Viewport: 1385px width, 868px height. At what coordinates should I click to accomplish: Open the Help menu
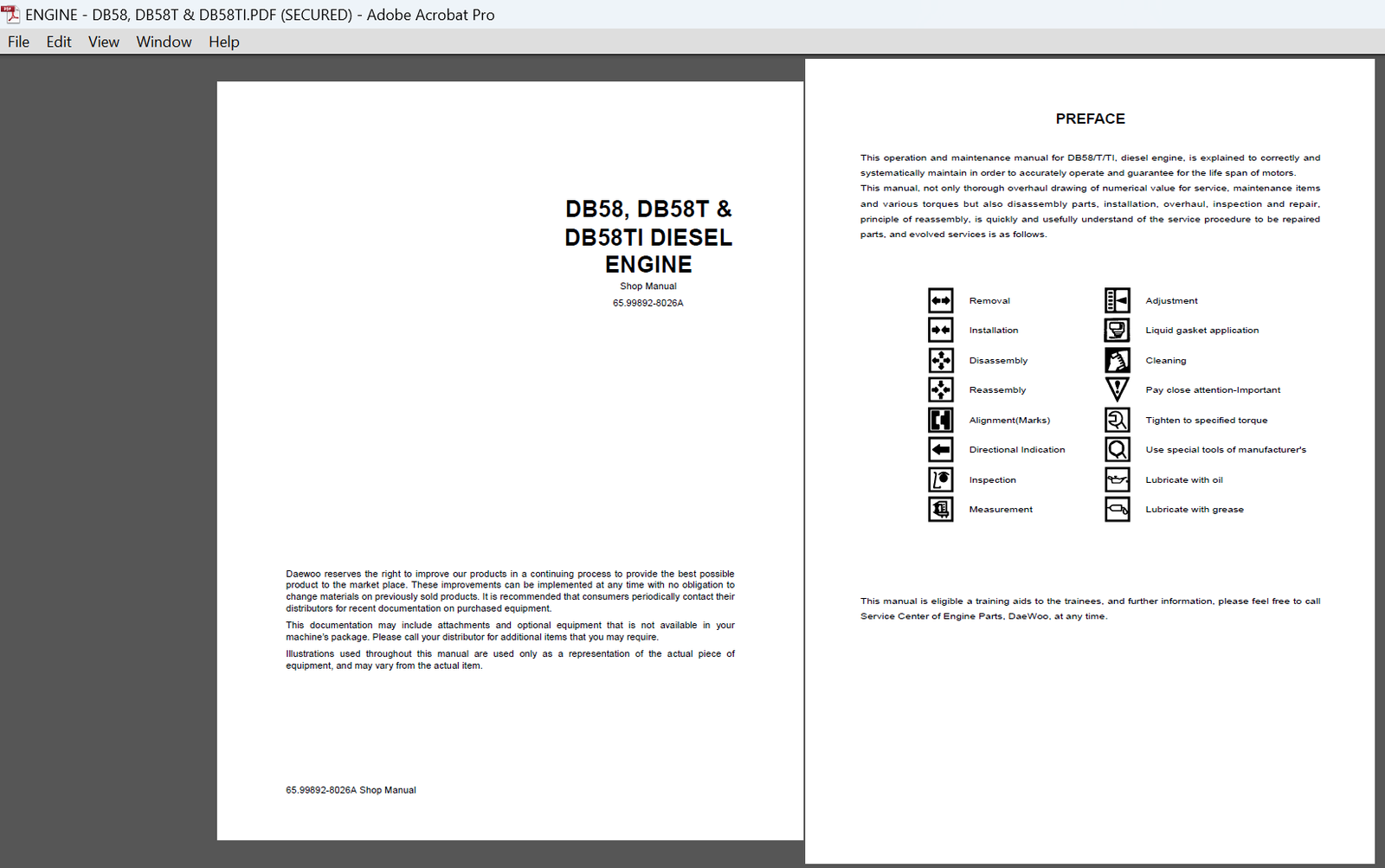(x=223, y=42)
